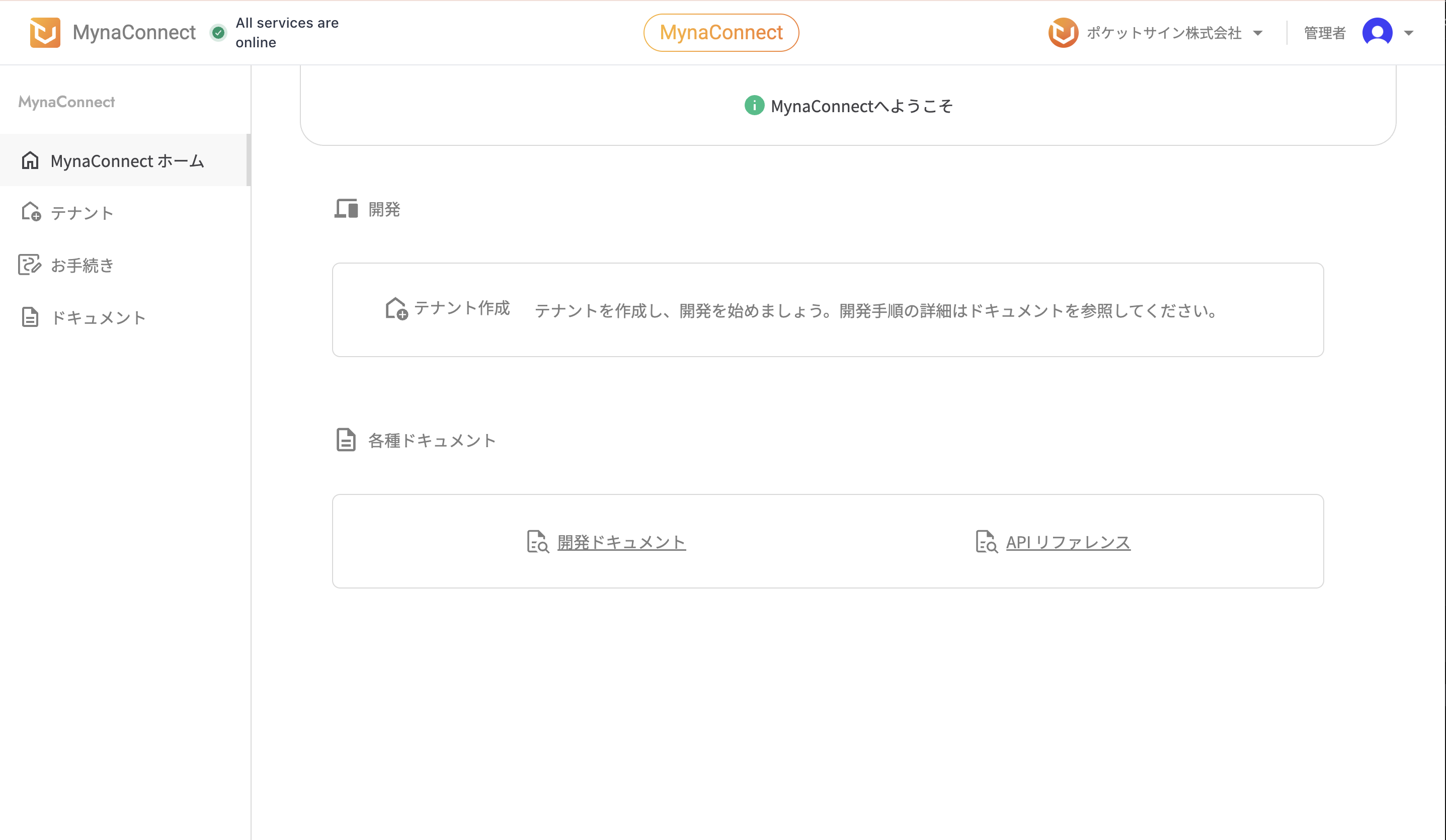Image resolution: width=1446 pixels, height=840 pixels.
Task: Click the MynaConnect pill button in header
Action: 720,33
